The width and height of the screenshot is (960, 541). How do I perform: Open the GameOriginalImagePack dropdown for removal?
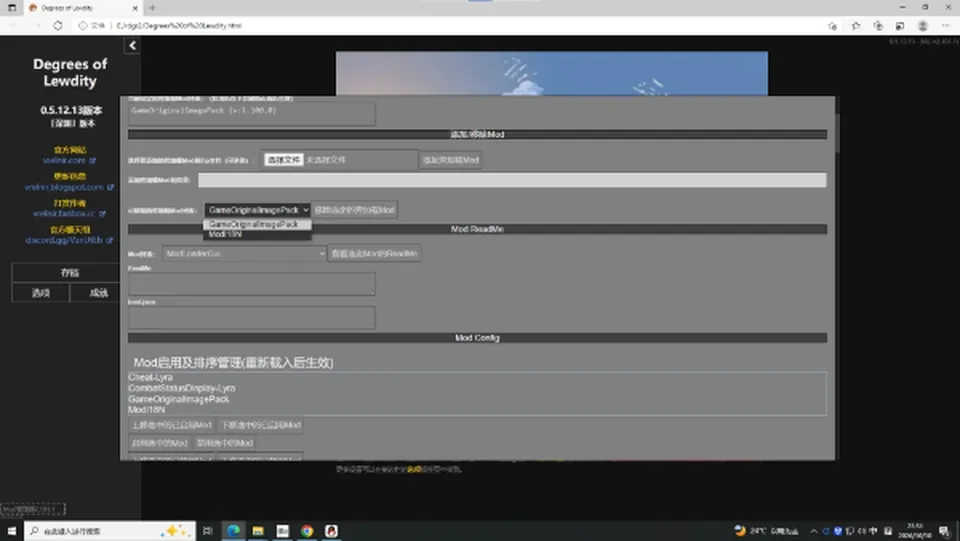(257, 210)
